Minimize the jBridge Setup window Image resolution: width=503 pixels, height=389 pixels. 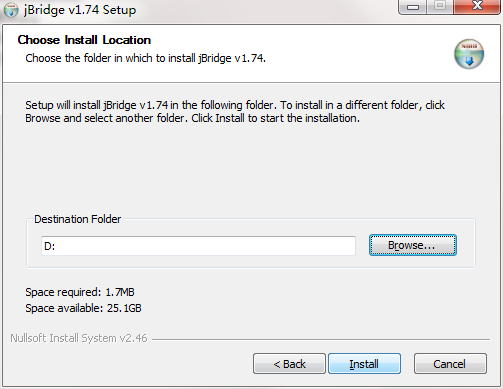[413, 7]
